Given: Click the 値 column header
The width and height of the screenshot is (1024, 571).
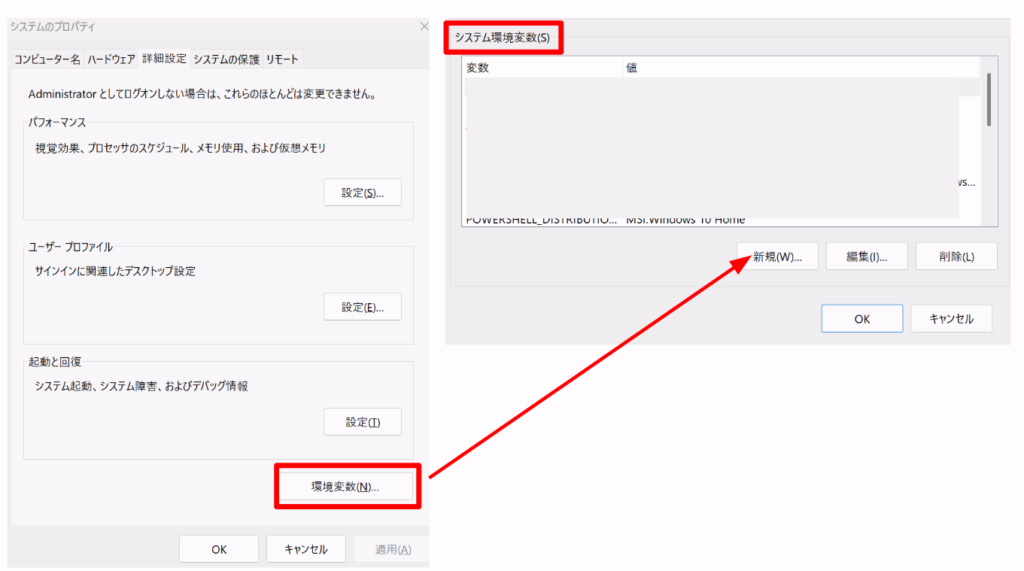Looking at the screenshot, I should tap(798, 68).
